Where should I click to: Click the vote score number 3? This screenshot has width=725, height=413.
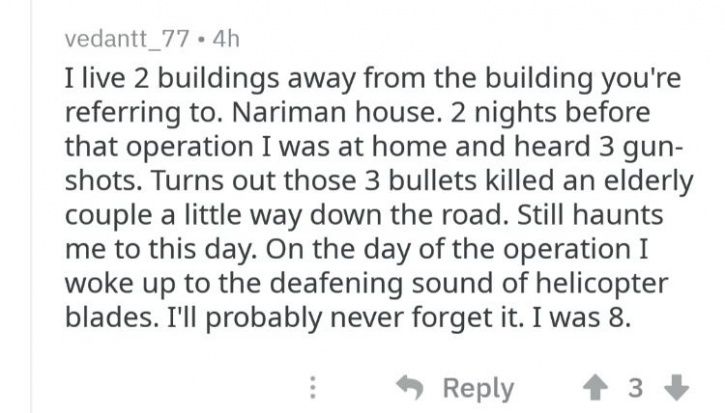pyautogui.click(x=635, y=388)
